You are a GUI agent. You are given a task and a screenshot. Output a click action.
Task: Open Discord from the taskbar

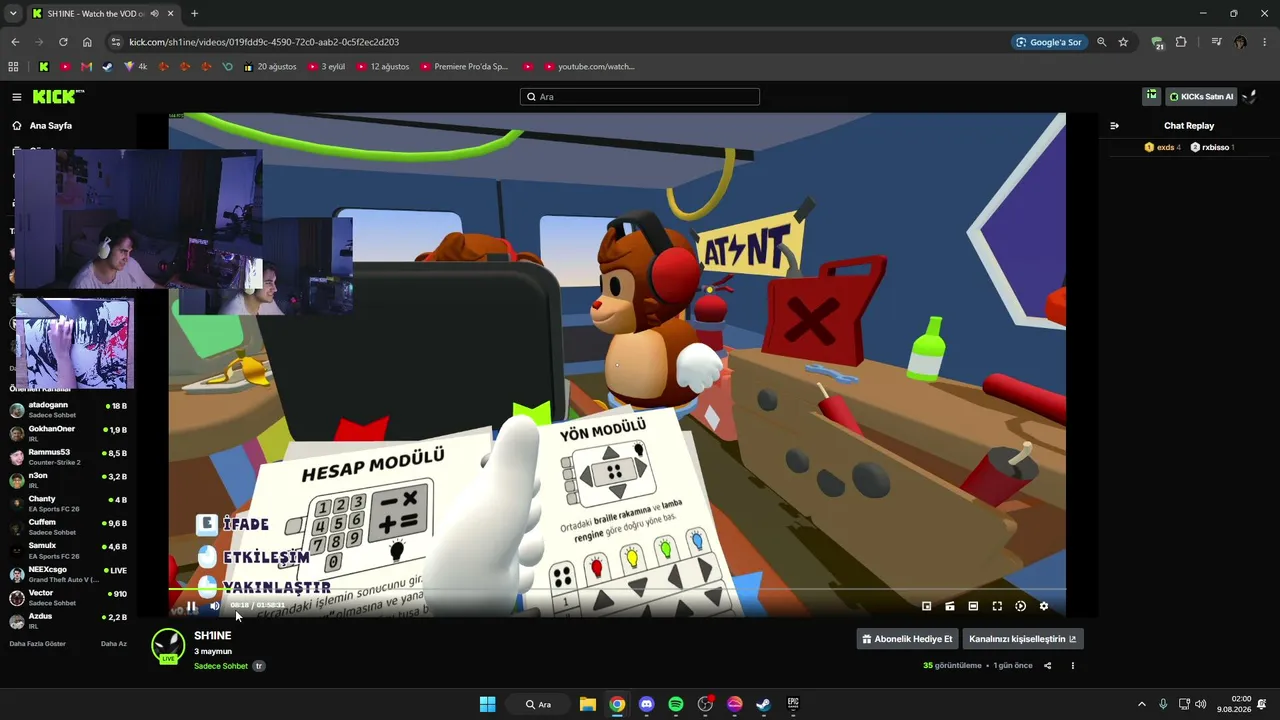(x=647, y=704)
